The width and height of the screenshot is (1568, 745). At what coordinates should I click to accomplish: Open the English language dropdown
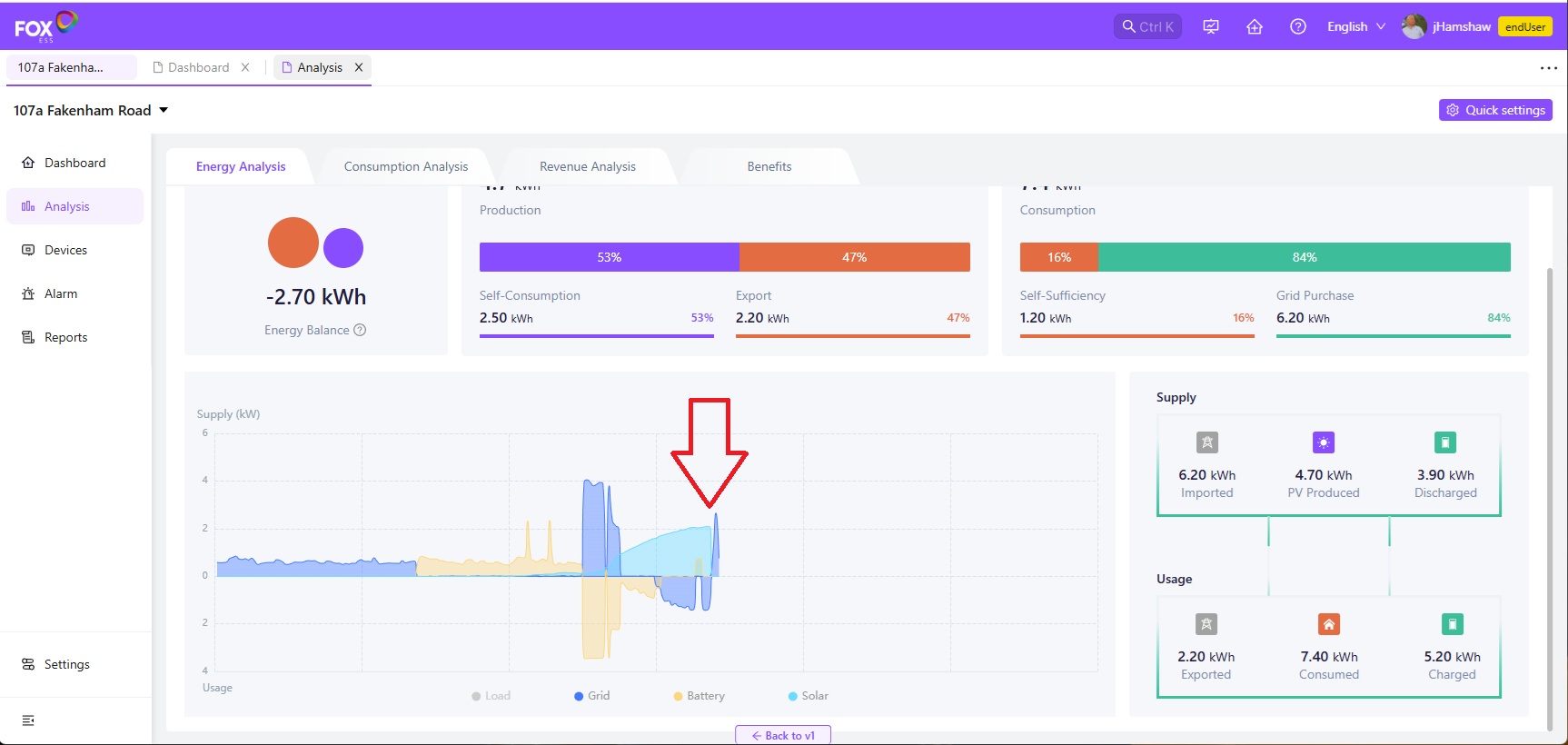click(x=1355, y=27)
